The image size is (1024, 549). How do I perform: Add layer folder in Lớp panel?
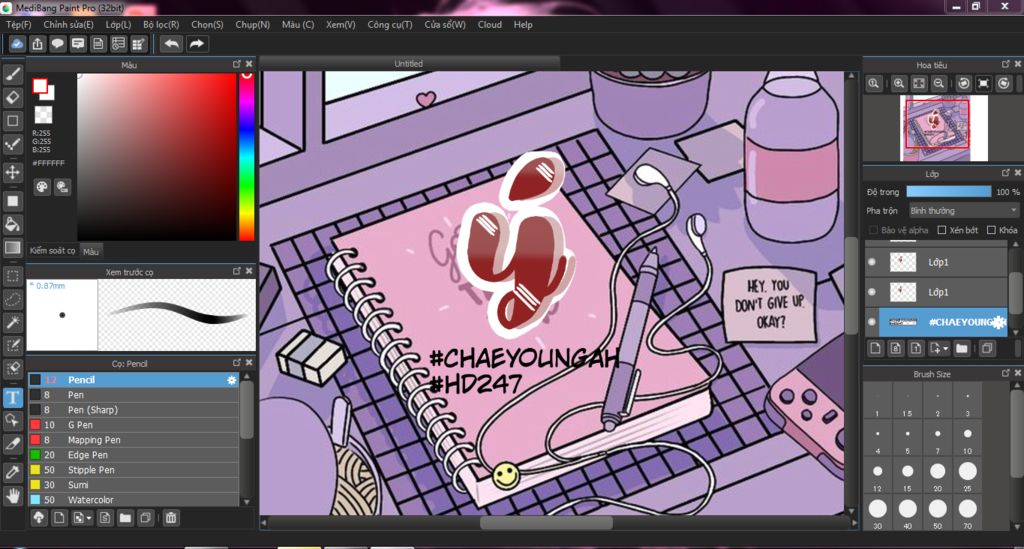pyautogui.click(x=961, y=348)
